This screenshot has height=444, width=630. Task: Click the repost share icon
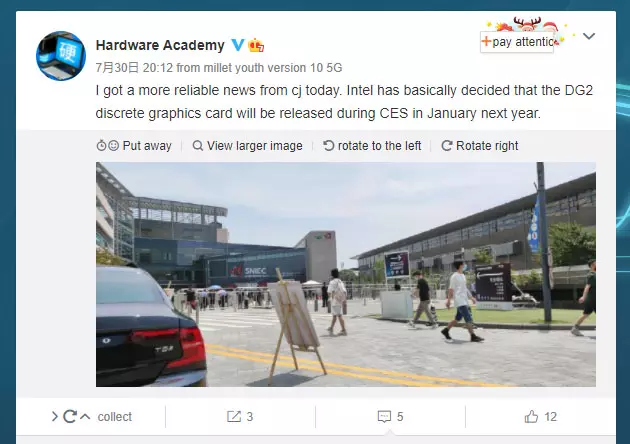coord(233,417)
